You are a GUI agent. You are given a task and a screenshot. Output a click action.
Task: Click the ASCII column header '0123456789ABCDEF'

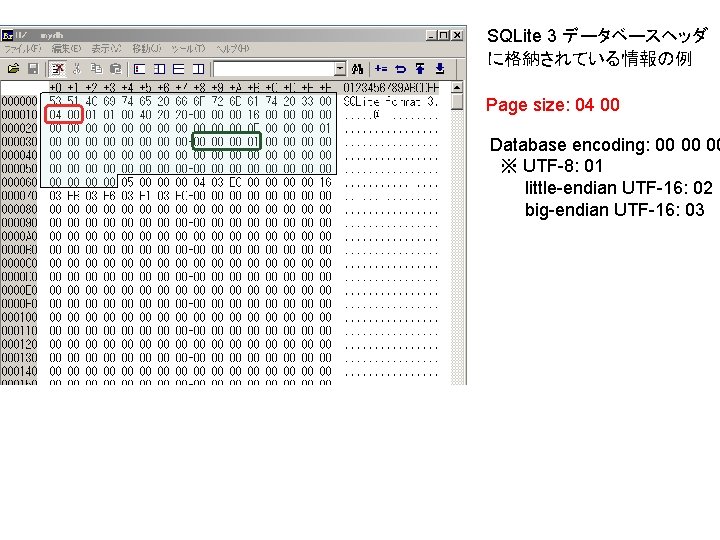pos(391,87)
